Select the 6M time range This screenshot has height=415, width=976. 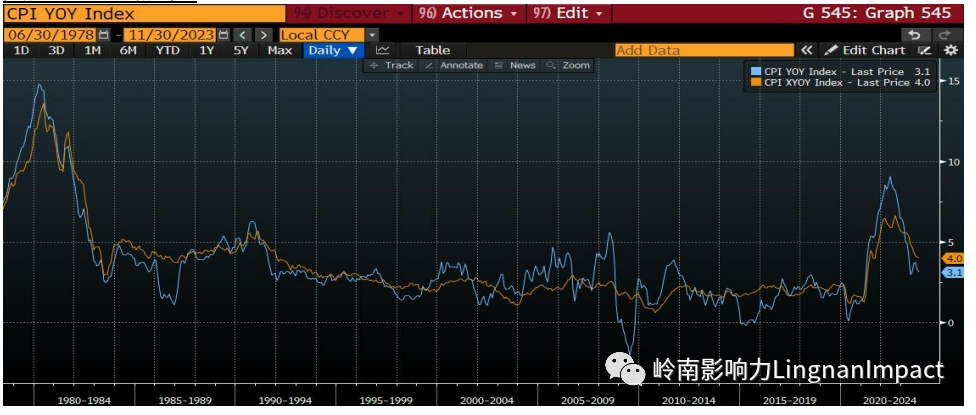128,50
